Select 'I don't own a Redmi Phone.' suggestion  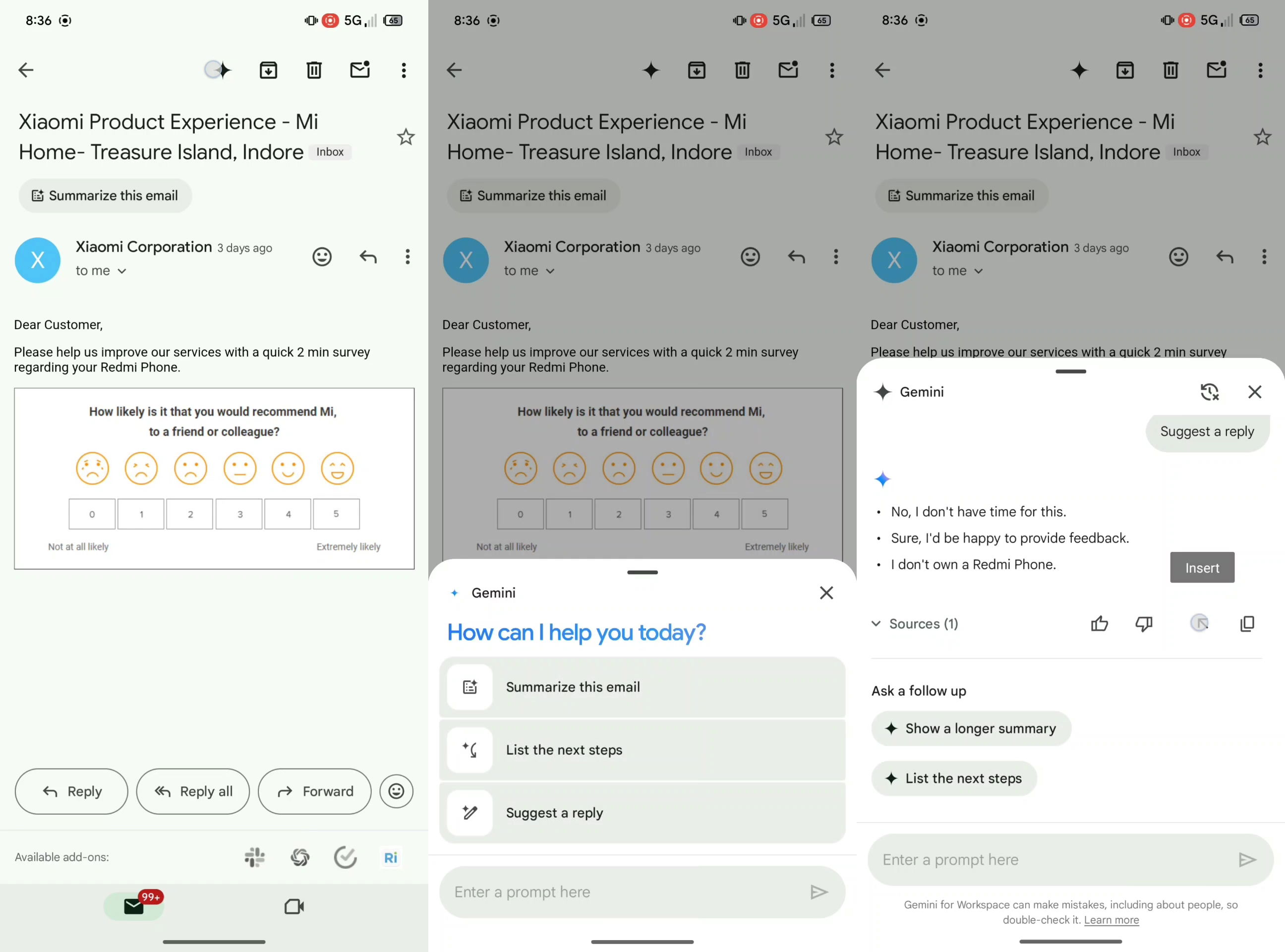[x=973, y=565]
